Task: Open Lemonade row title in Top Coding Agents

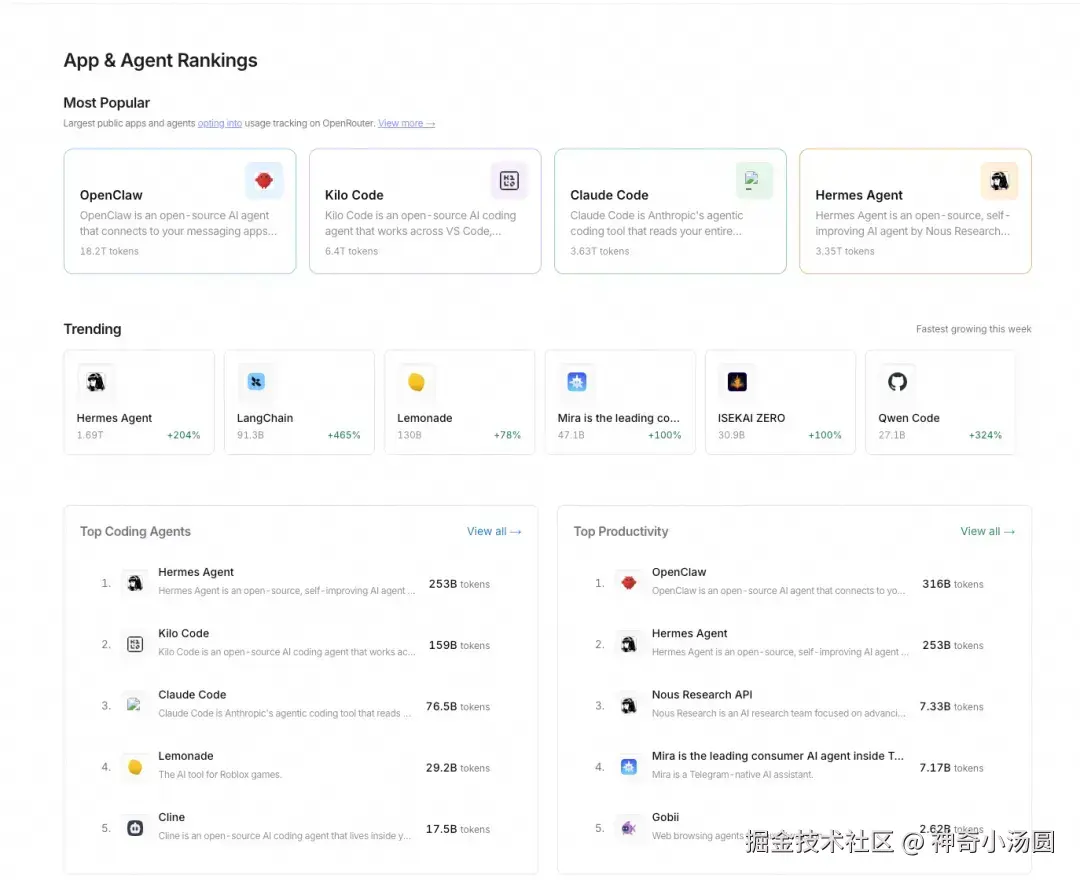Action: [x=186, y=756]
